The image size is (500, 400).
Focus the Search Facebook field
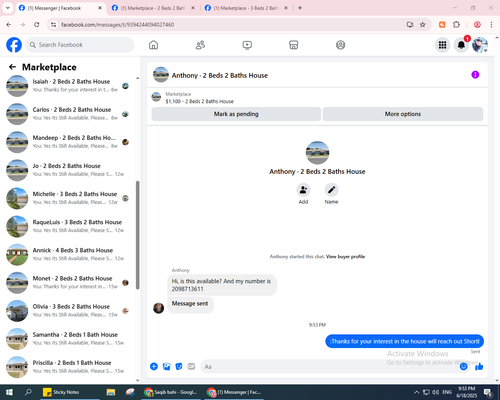coord(80,45)
